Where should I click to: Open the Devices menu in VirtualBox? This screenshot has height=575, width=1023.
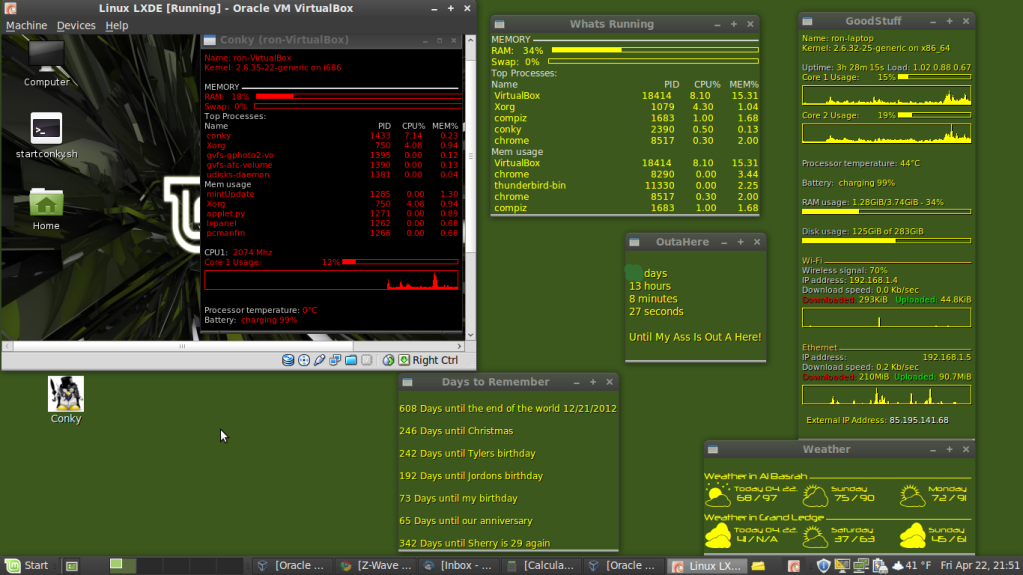coord(76,25)
